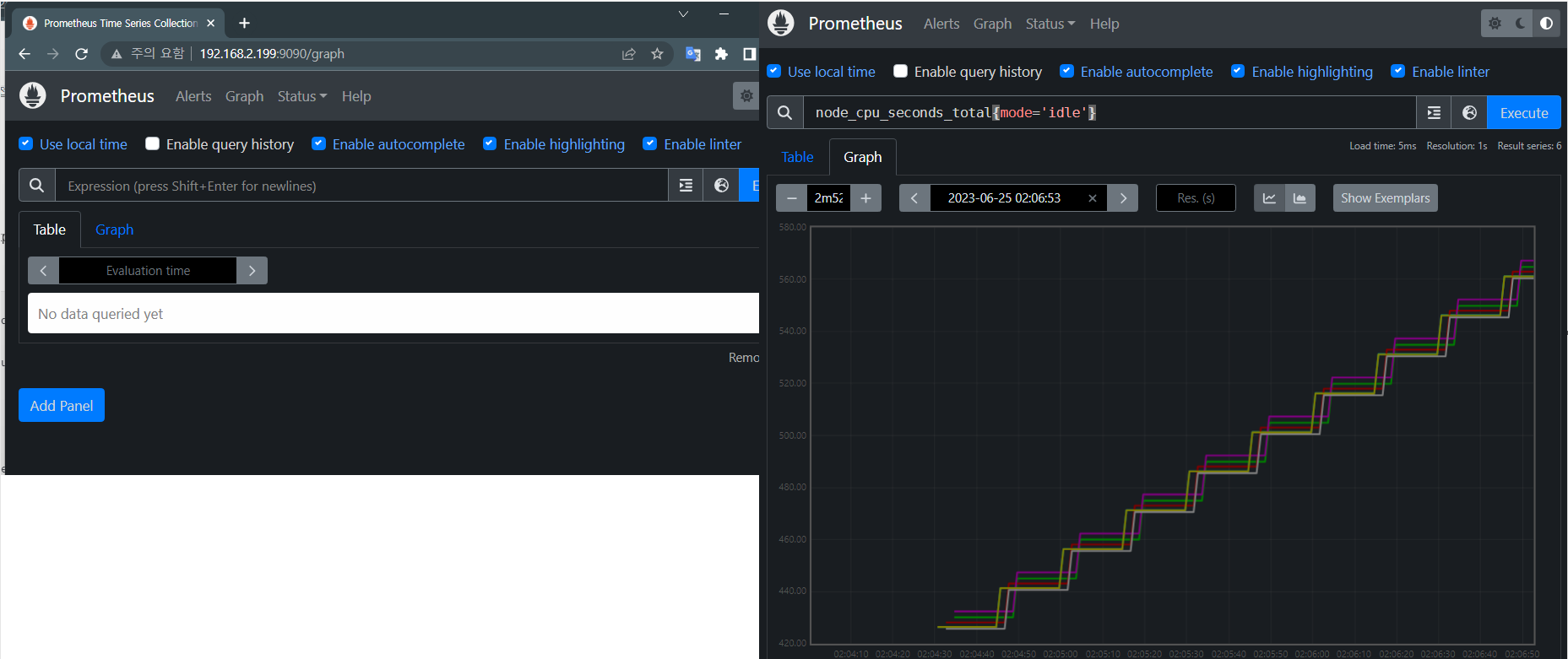This screenshot has width=1568, height=659.
Task: Click the Show Exemplars button
Action: pos(1385,198)
